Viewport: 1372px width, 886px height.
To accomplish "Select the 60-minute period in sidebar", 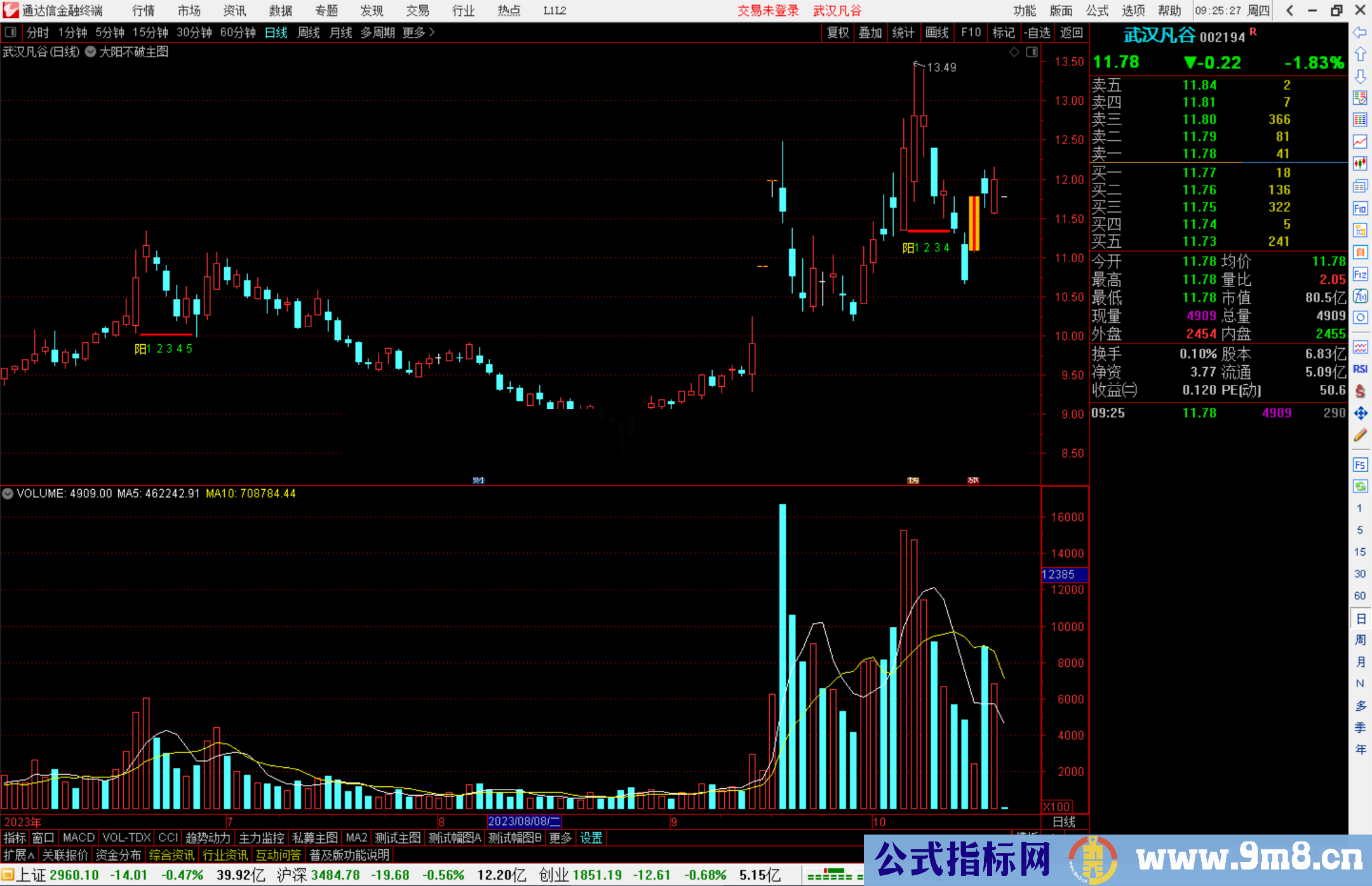I will (1360, 596).
